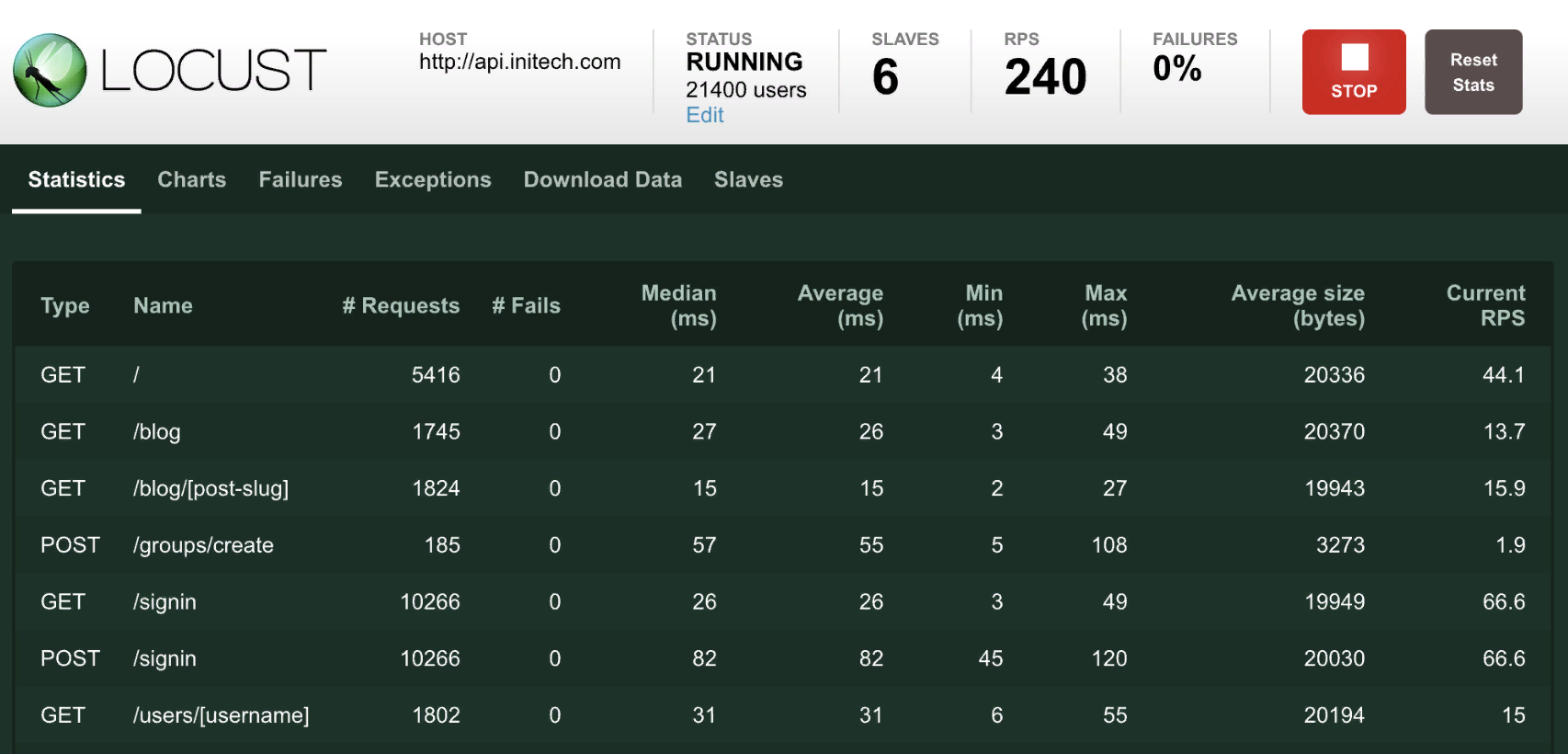Open the Edit users link
The image size is (1568, 754).
pyautogui.click(x=705, y=115)
